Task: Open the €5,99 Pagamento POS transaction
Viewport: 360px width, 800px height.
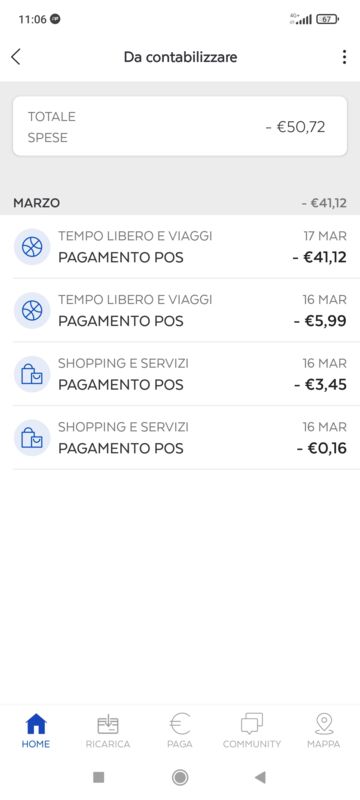Action: coord(180,310)
